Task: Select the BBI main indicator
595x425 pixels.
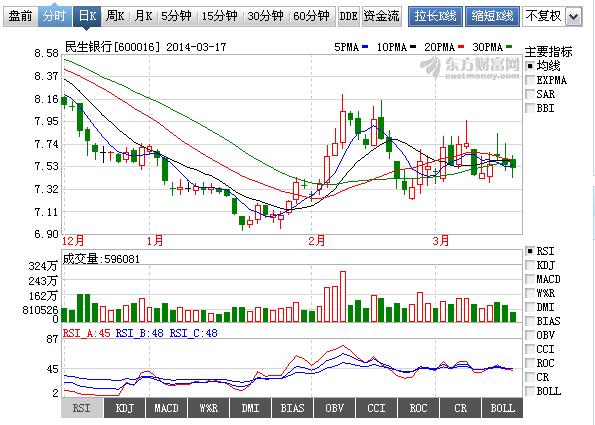Action: coord(540,108)
